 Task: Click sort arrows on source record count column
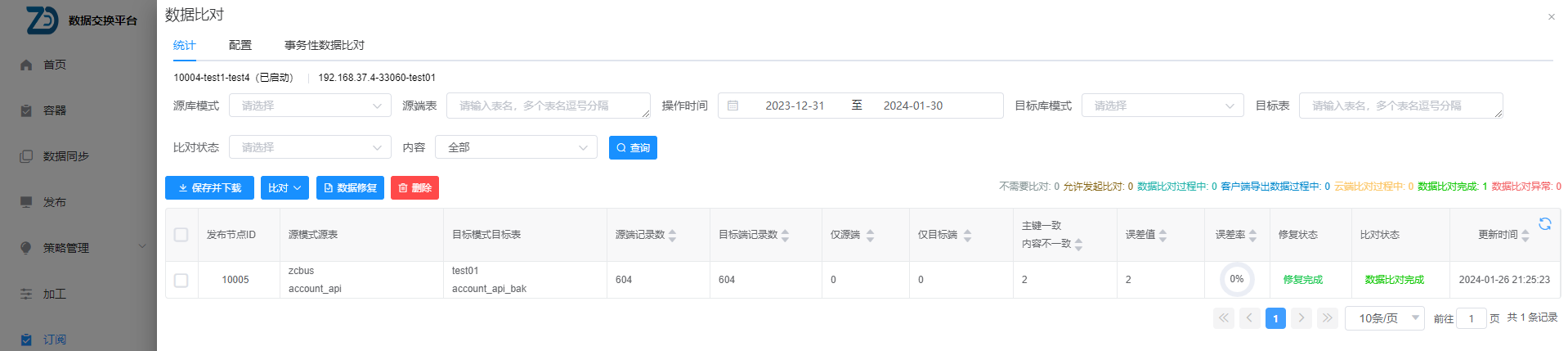[x=672, y=236]
